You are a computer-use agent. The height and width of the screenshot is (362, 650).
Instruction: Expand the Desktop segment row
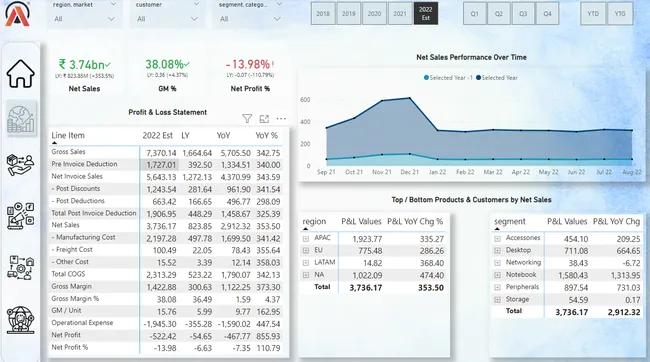pyautogui.click(x=497, y=250)
